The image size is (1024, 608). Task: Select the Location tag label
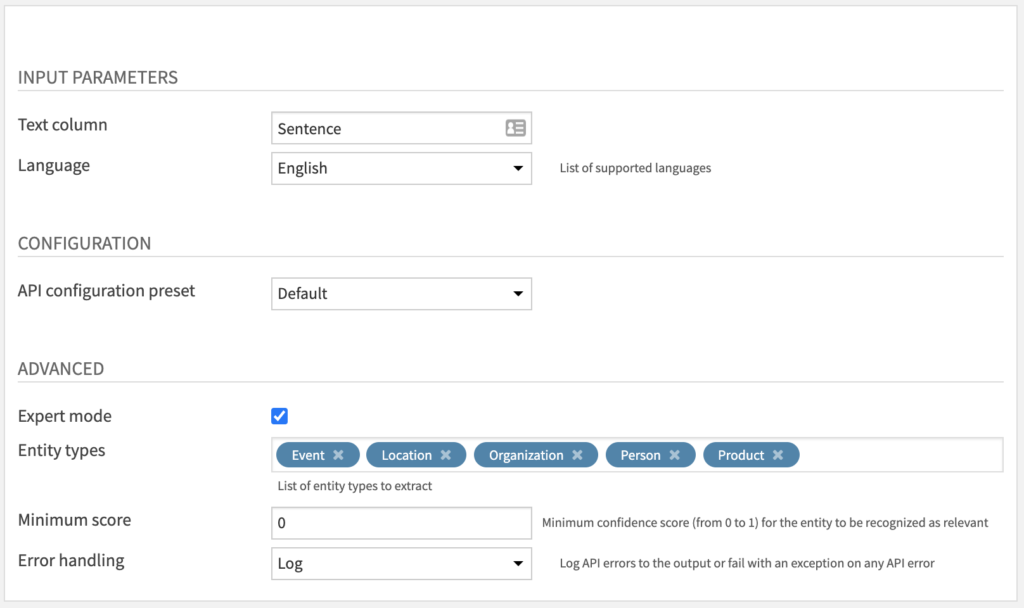point(406,455)
